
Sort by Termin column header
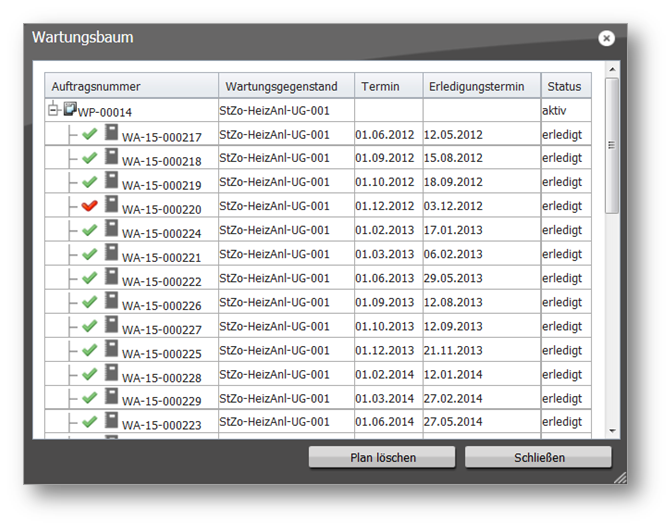[389, 86]
